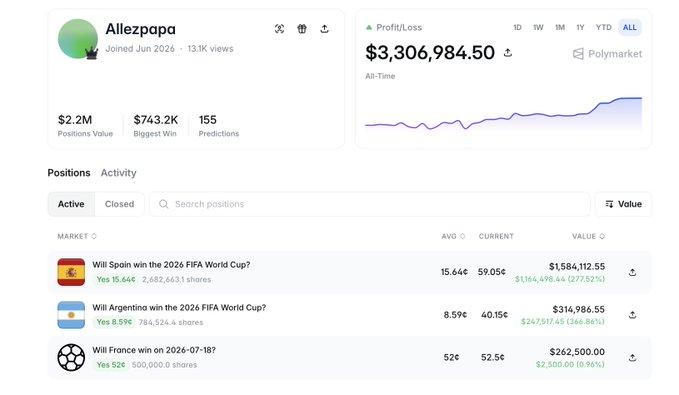Click the $1,584,112.55 value

click(577, 266)
